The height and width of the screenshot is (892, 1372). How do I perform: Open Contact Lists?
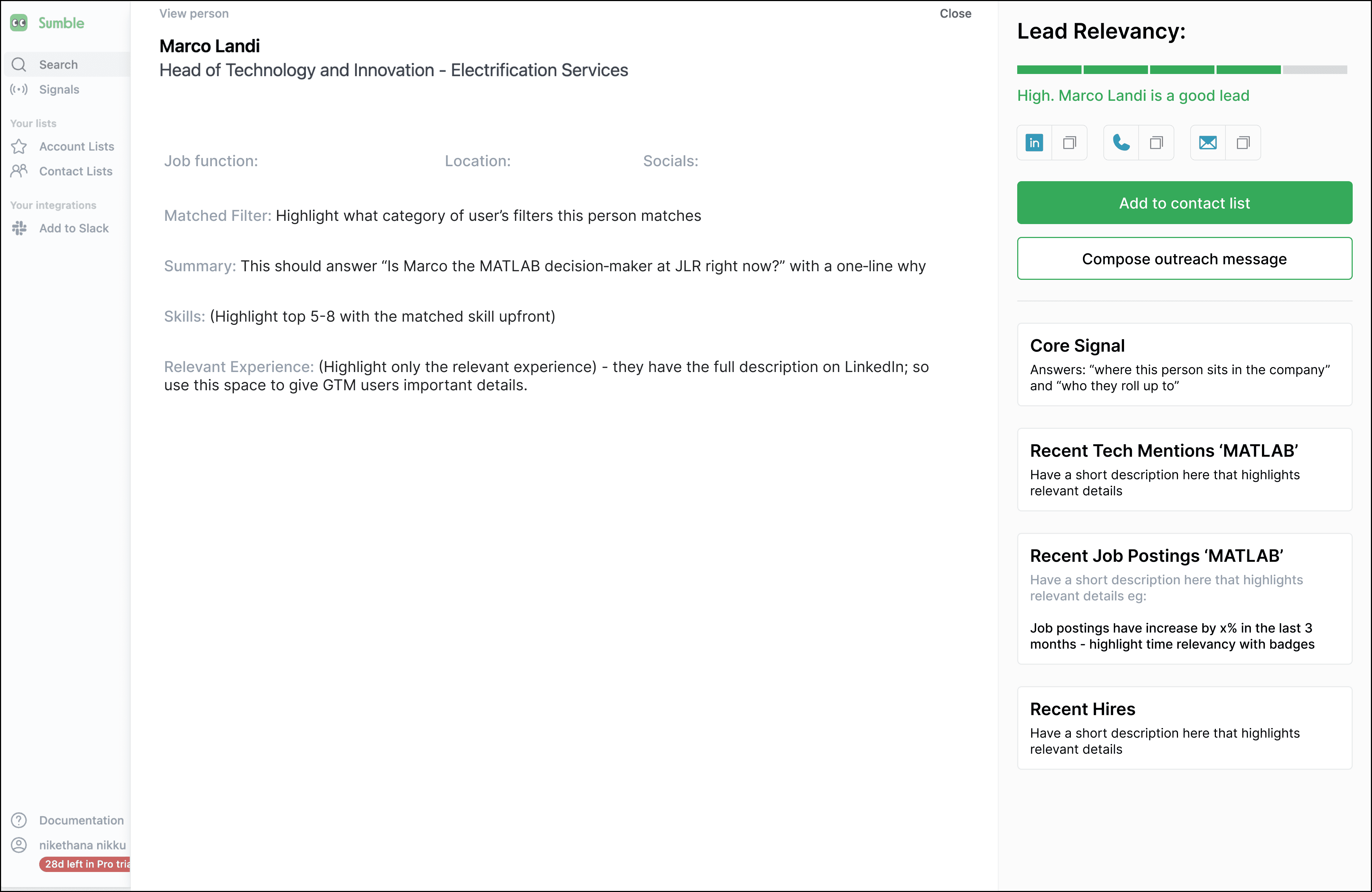click(x=75, y=171)
